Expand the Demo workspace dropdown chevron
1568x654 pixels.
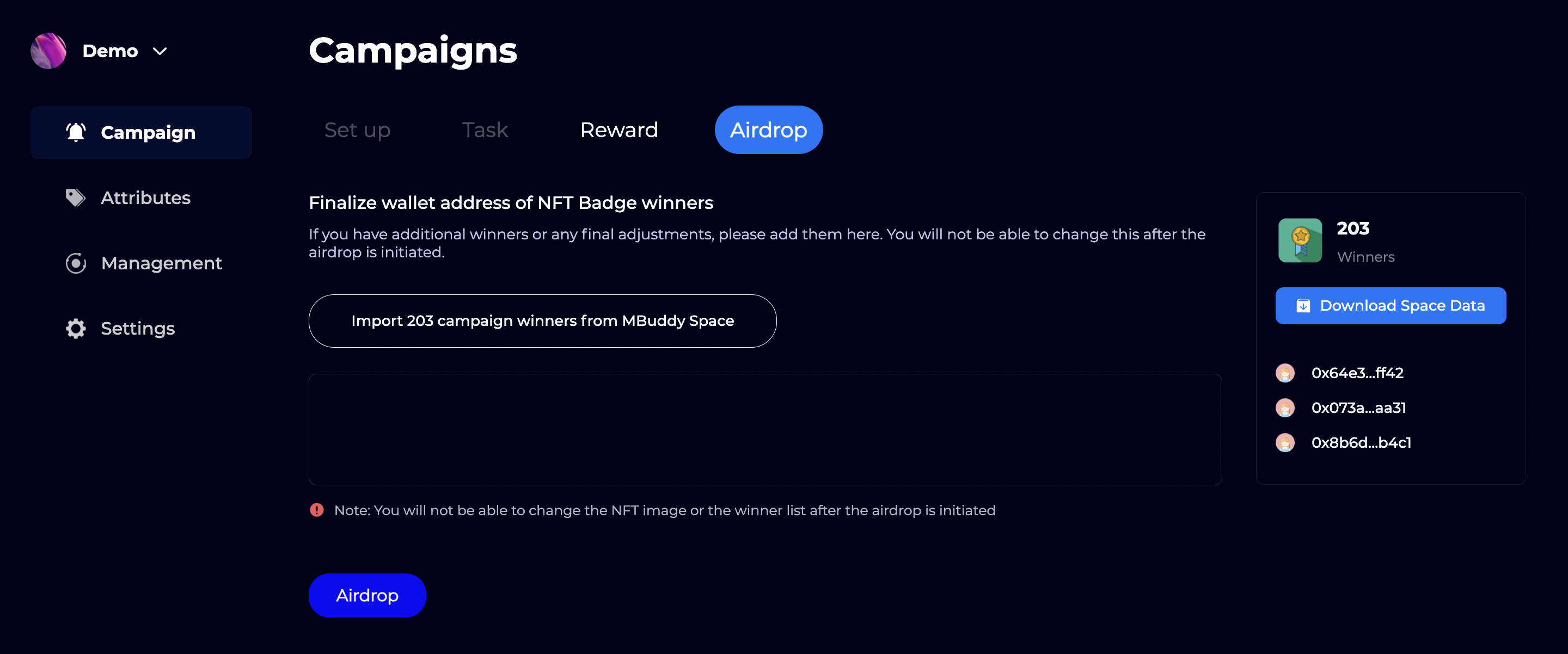(x=160, y=51)
